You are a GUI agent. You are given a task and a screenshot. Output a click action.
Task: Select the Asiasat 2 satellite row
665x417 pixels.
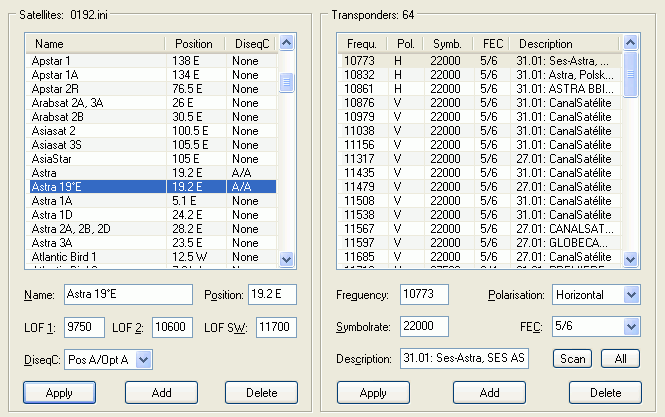(153, 131)
